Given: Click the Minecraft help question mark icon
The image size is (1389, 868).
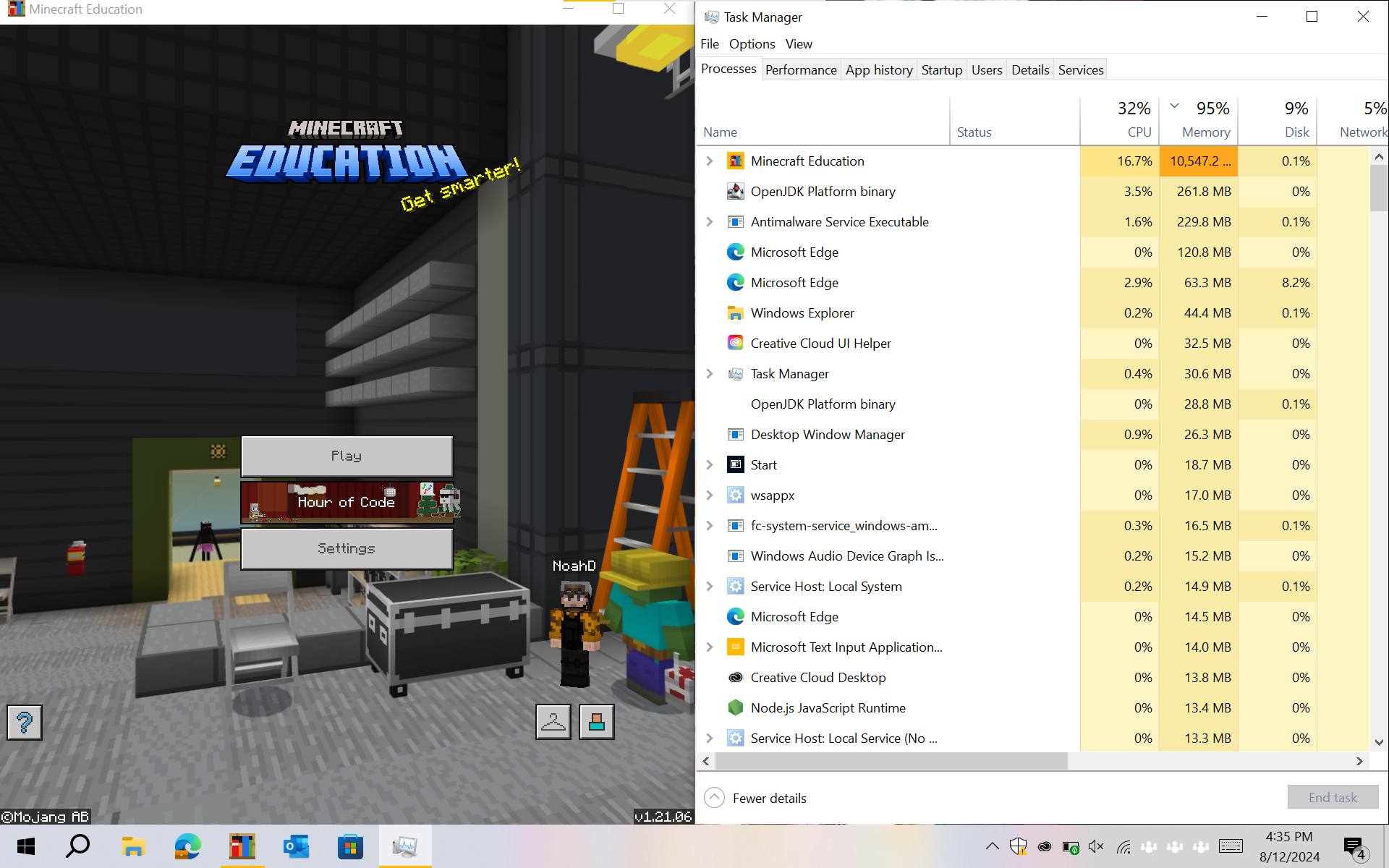Looking at the screenshot, I should pyautogui.click(x=25, y=722).
